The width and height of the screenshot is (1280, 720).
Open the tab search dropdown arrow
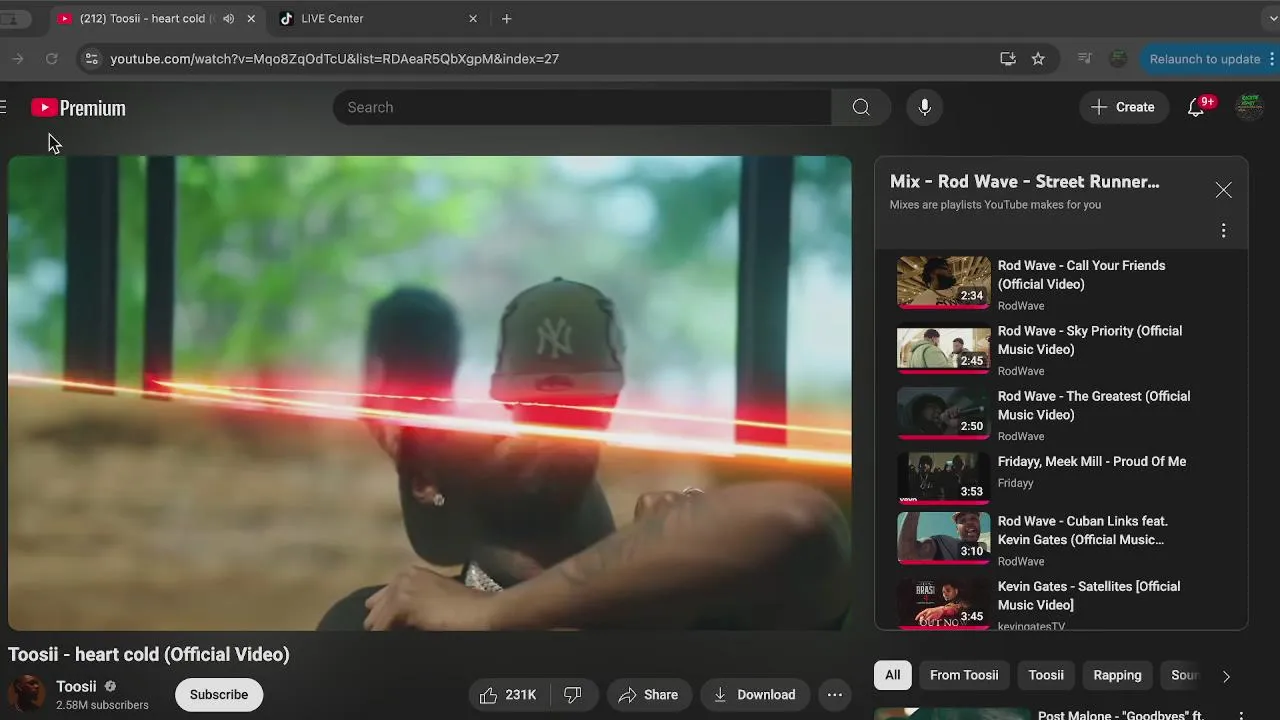(x=1272, y=18)
